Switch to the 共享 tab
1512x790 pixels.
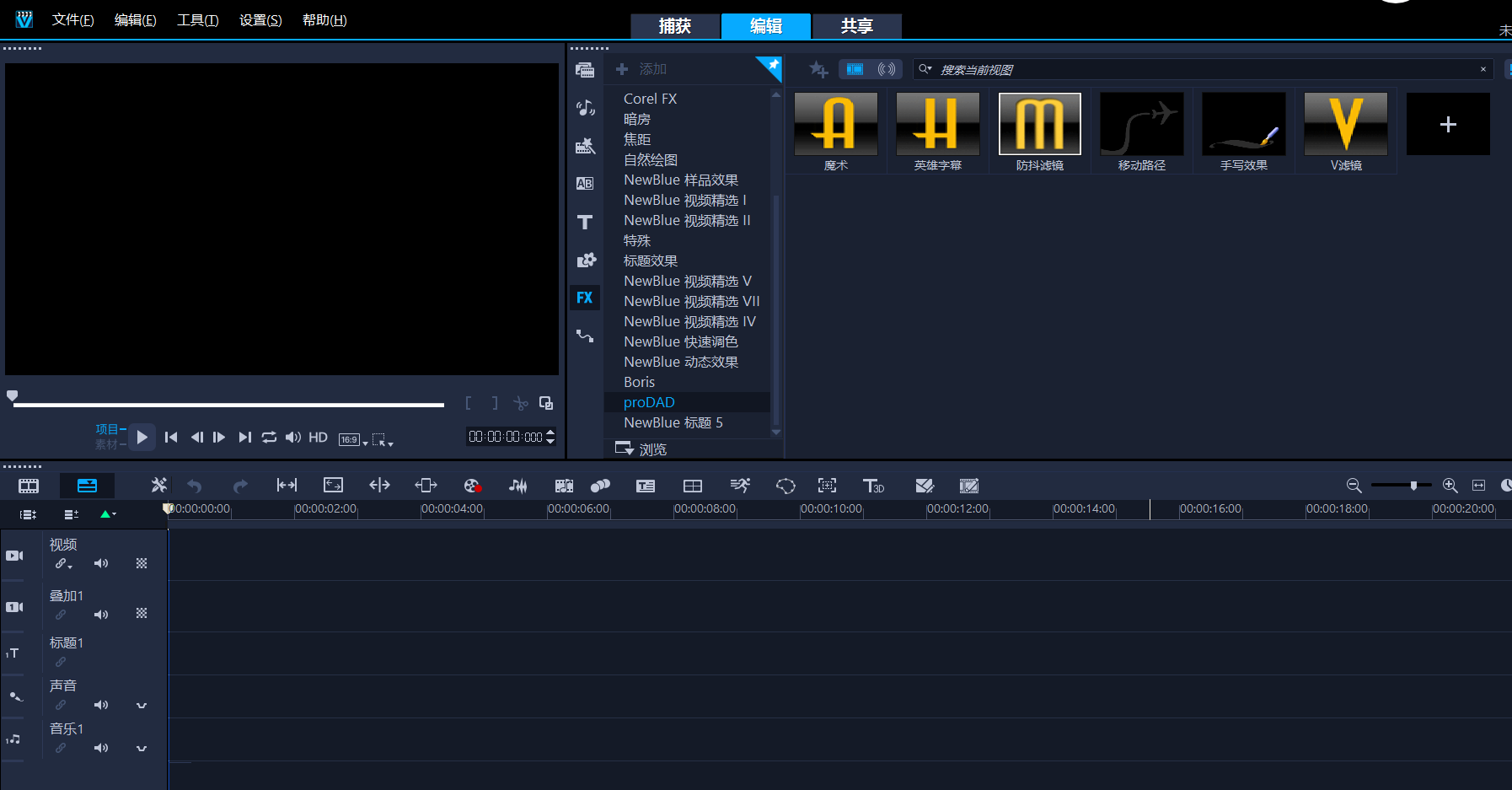[x=856, y=26]
